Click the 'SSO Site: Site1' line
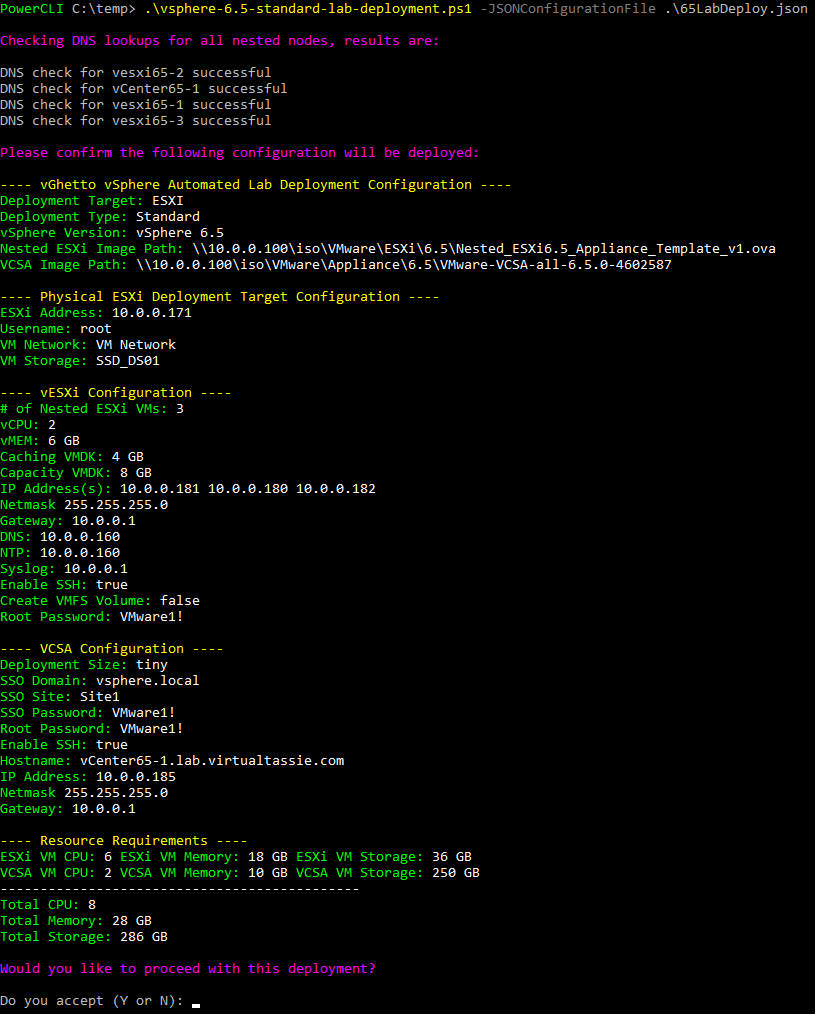The image size is (815, 1014). pos(60,697)
